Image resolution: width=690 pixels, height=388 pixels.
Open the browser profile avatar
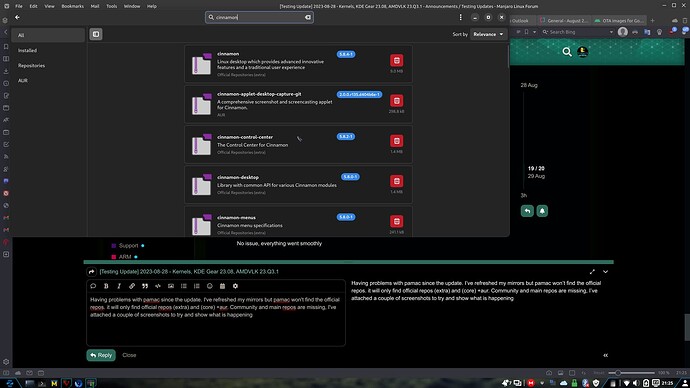click(x=622, y=32)
